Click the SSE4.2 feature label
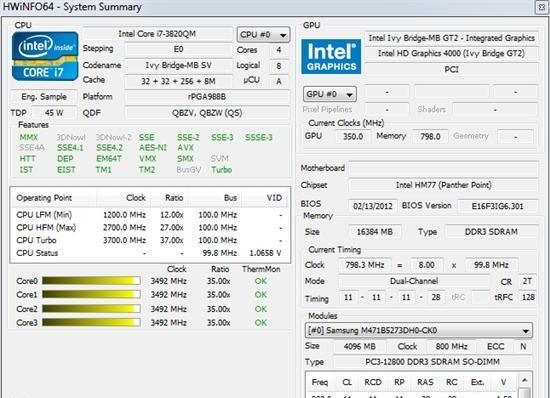 point(109,148)
